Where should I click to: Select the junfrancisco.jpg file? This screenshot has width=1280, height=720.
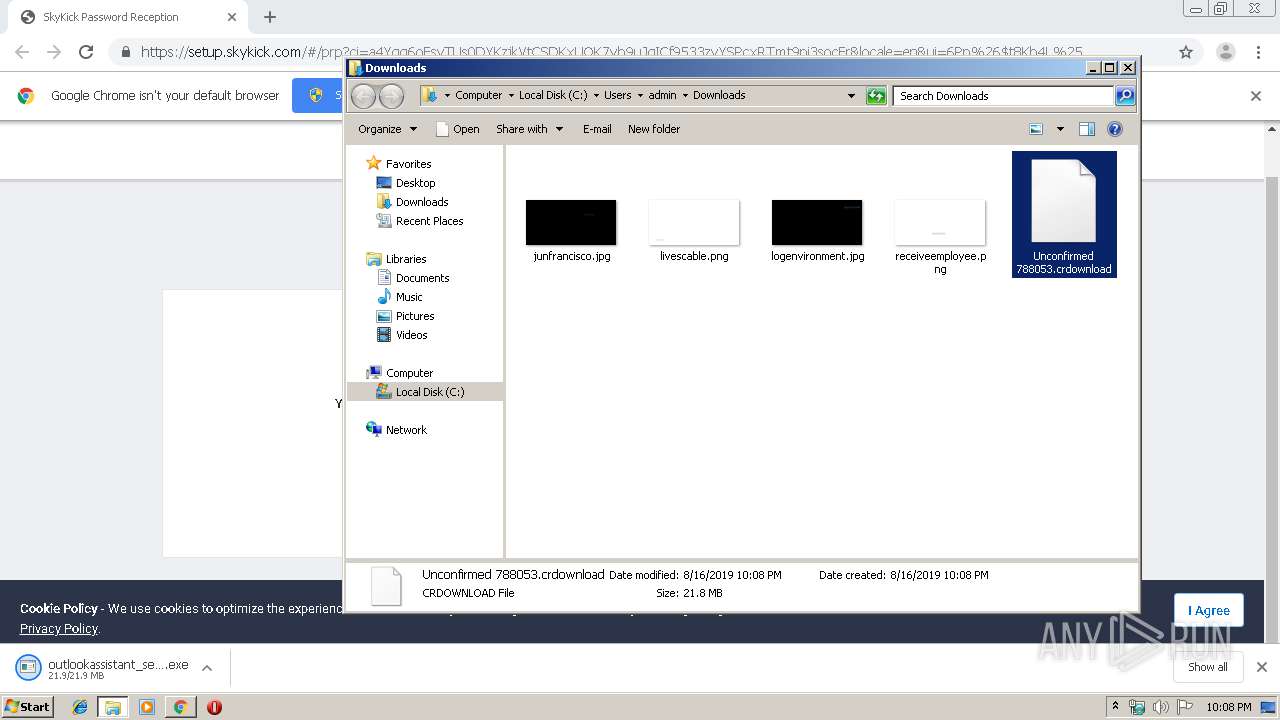pyautogui.click(x=571, y=231)
